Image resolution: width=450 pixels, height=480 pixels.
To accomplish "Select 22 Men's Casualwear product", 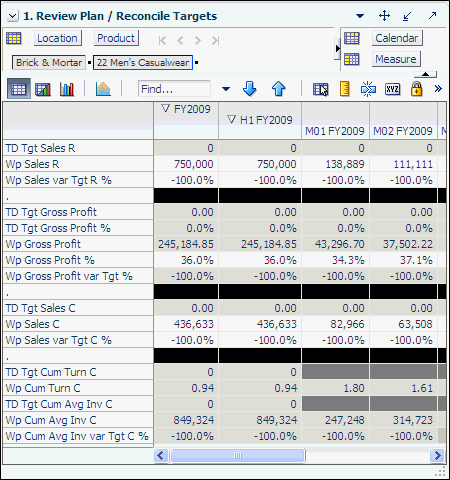I will coord(143,63).
